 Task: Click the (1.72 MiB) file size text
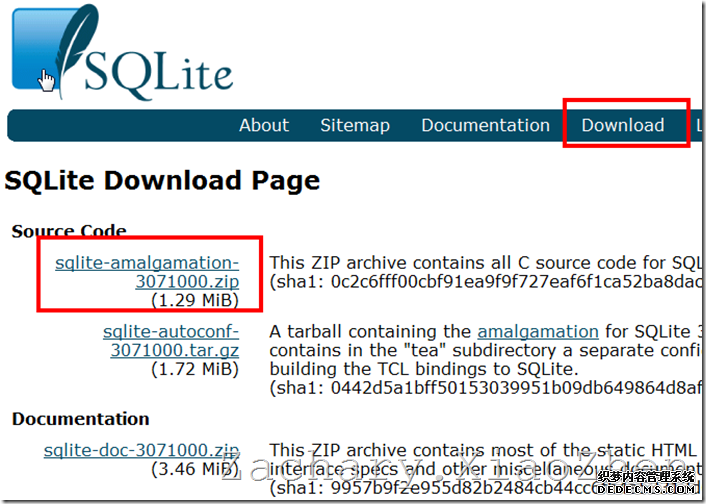coord(194,369)
